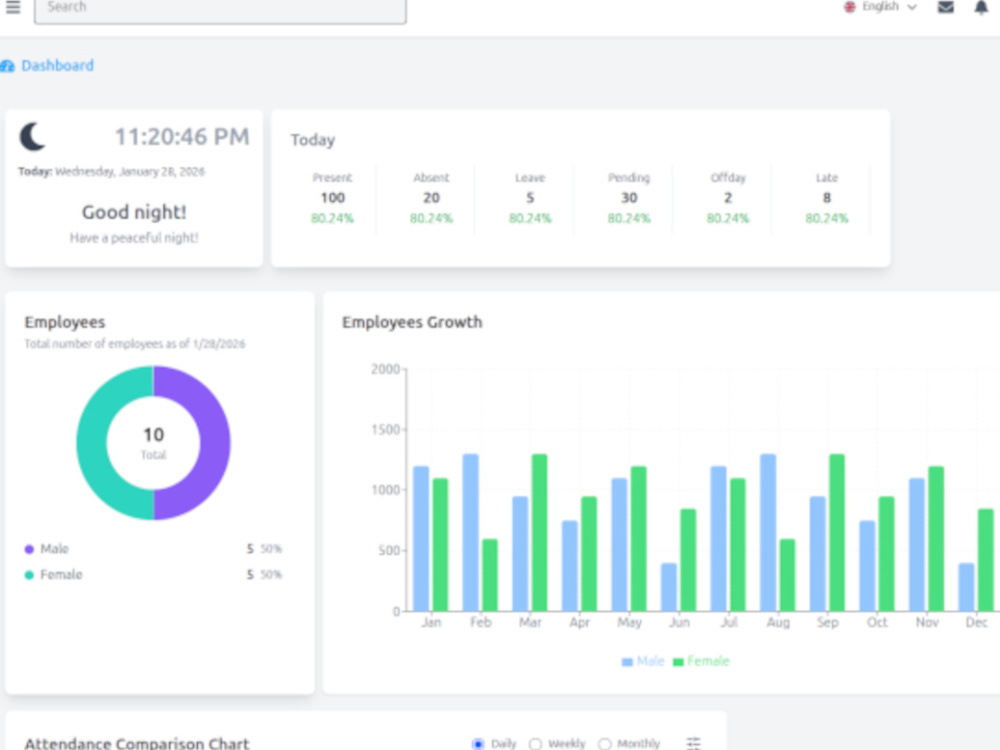This screenshot has height=750, width=1000.
Task: Click the teal Female legend dot
Action: [29, 575]
